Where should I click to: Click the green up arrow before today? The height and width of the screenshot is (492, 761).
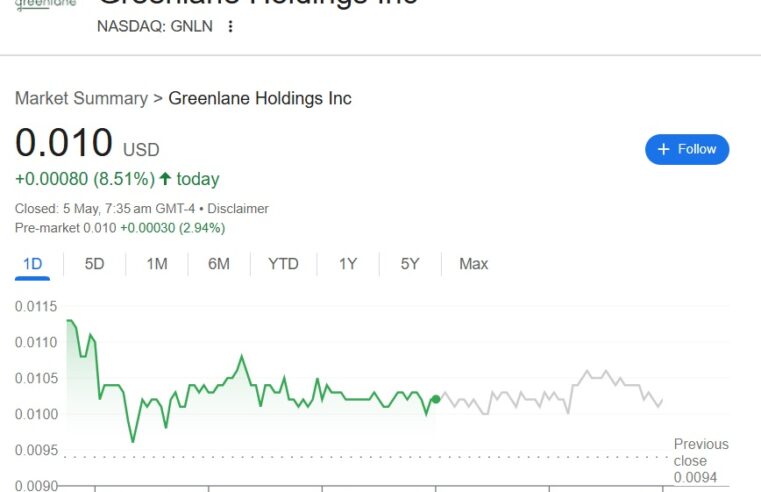[x=165, y=179]
